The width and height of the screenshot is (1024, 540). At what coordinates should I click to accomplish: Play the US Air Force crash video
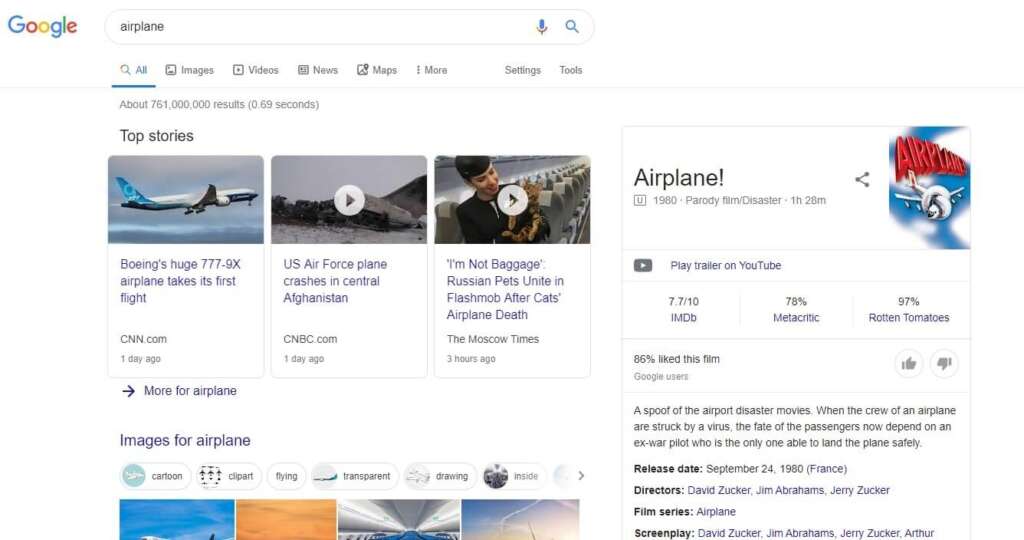(349, 200)
